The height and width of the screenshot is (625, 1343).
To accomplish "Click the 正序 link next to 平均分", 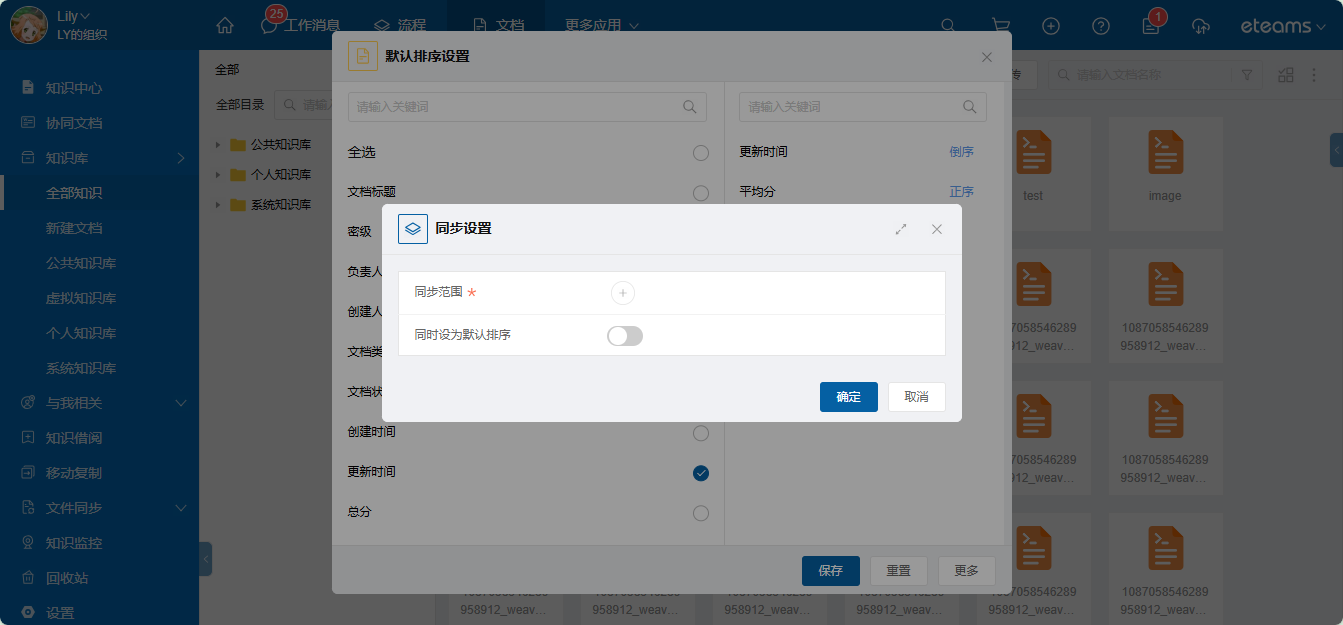I will click(961, 192).
